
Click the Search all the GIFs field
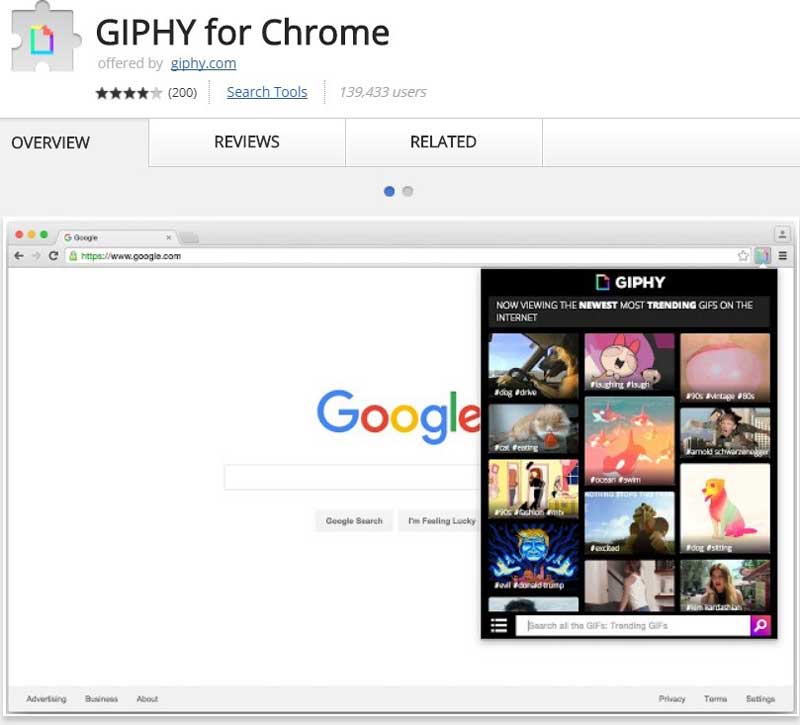click(633, 626)
